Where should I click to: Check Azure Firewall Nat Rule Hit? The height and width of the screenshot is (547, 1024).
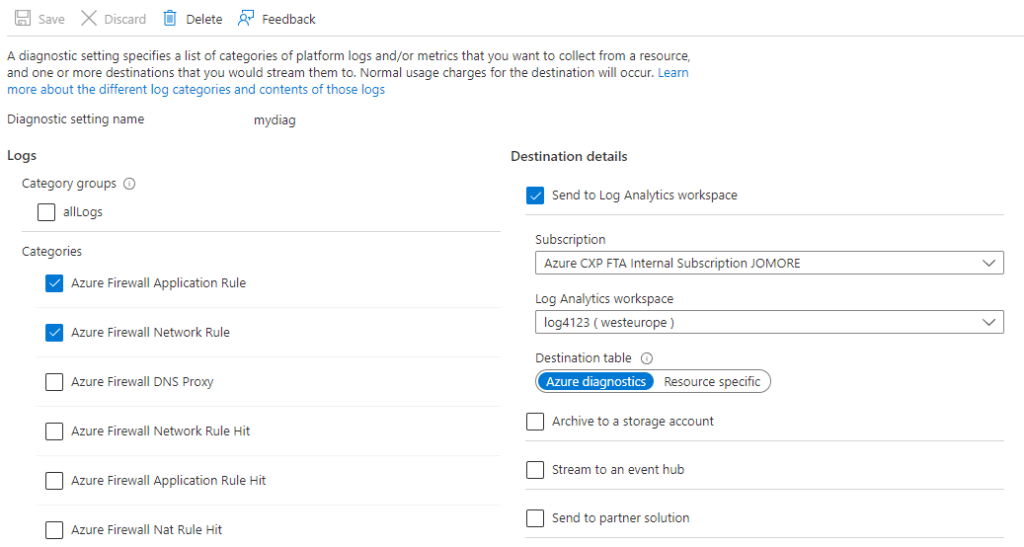[54, 530]
